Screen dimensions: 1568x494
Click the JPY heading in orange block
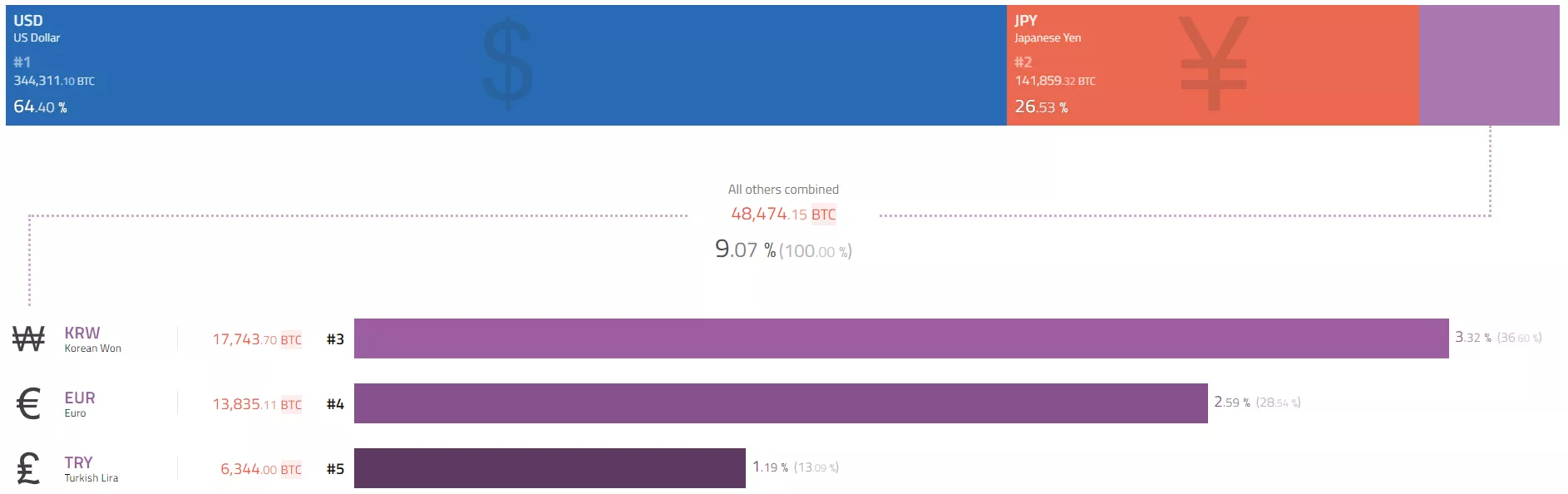(1026, 21)
